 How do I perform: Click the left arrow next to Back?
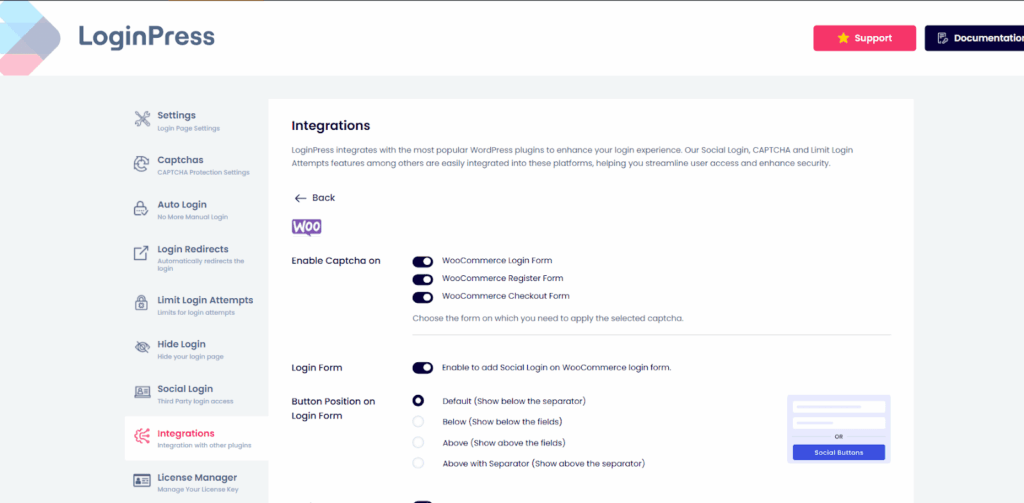pos(300,198)
